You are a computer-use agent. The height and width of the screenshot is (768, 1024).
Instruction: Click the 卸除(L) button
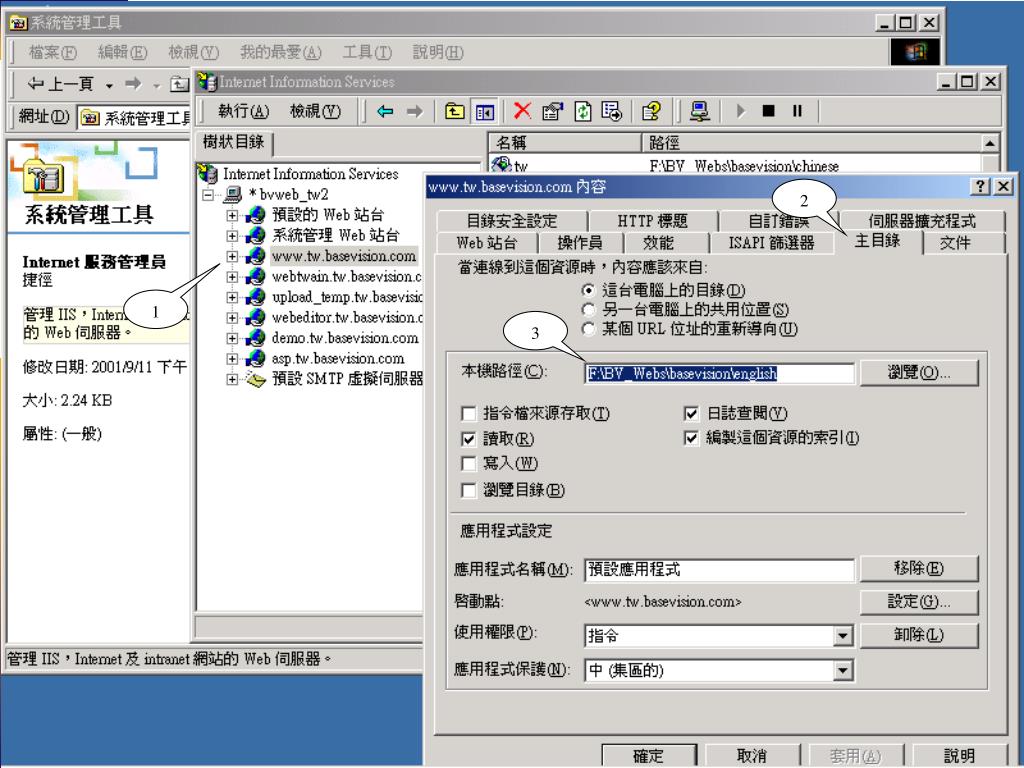tap(919, 635)
